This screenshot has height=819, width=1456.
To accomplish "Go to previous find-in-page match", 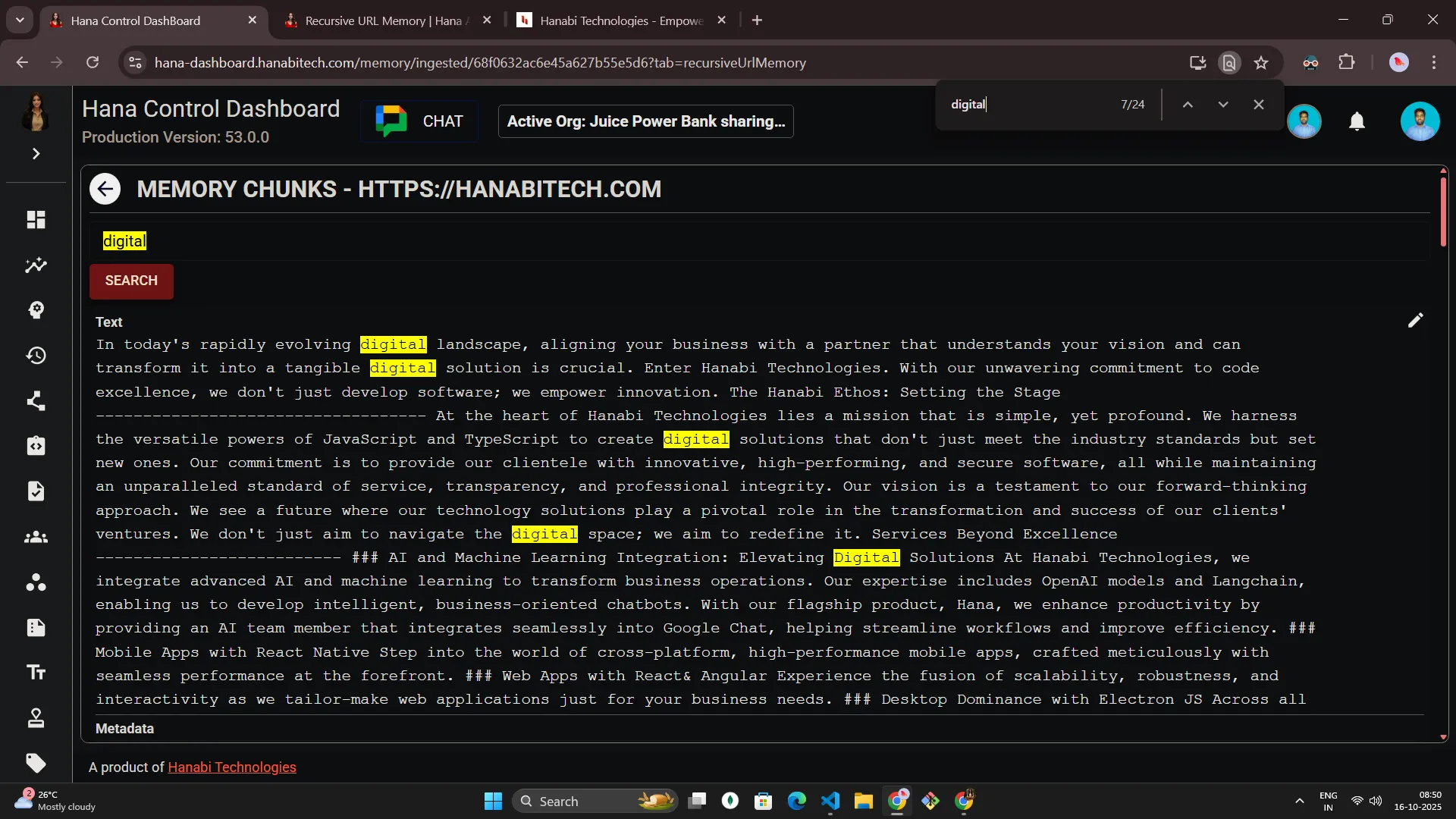I will pos(1188,105).
